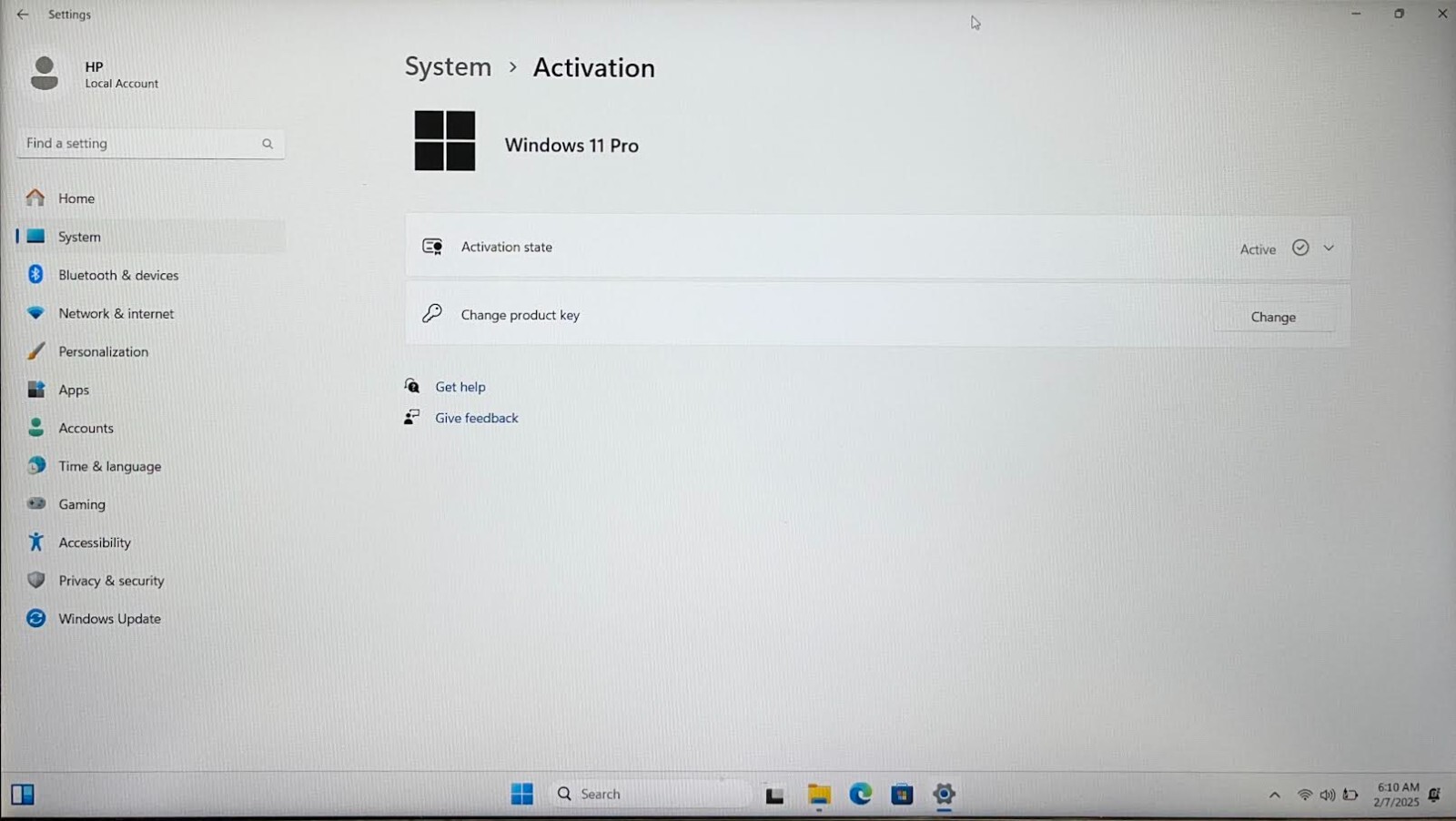Select the System category

[150, 237]
